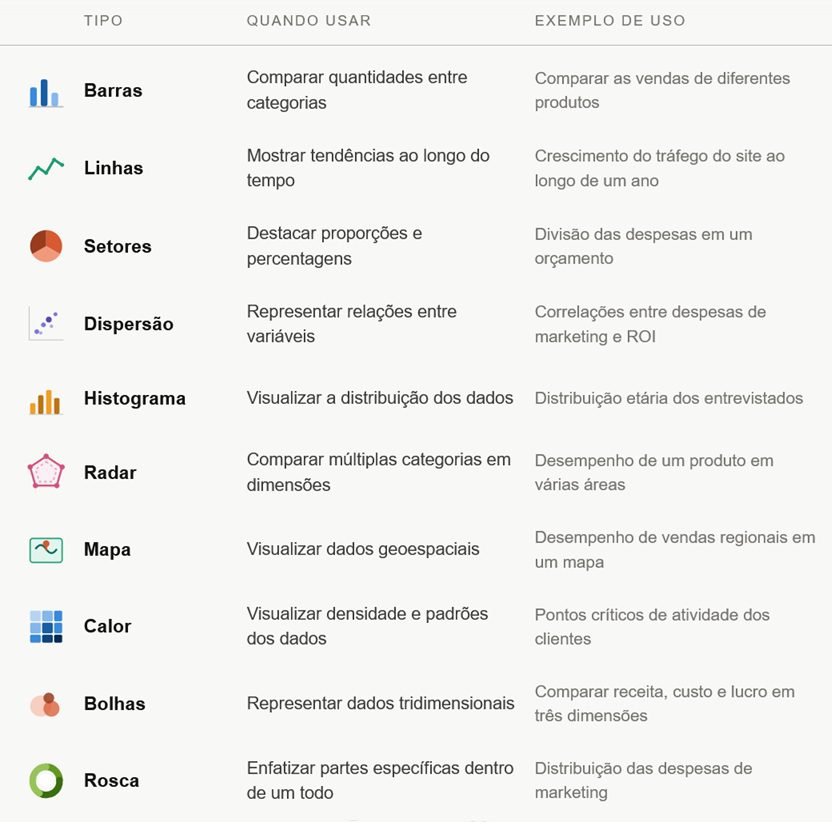This screenshot has width=832, height=822.
Task: Click the orange Histograma icon
Action: [x=46, y=399]
